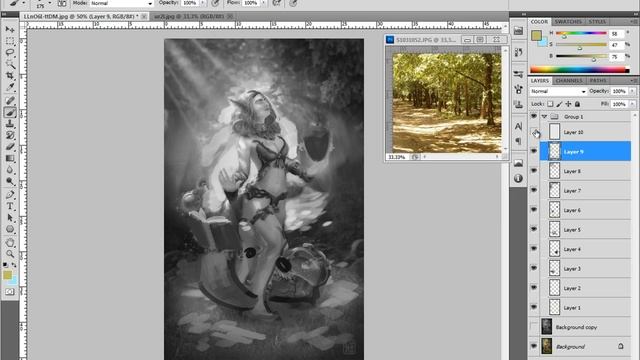Switch to the Channels tab

[569, 81]
